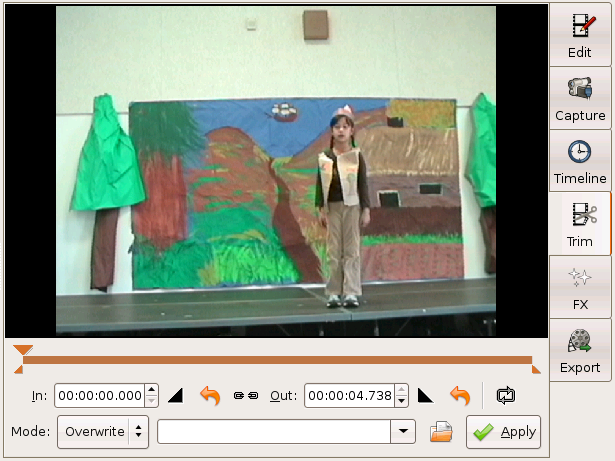Switch to the Capture tab
This screenshot has height=461, width=615.
(580, 98)
